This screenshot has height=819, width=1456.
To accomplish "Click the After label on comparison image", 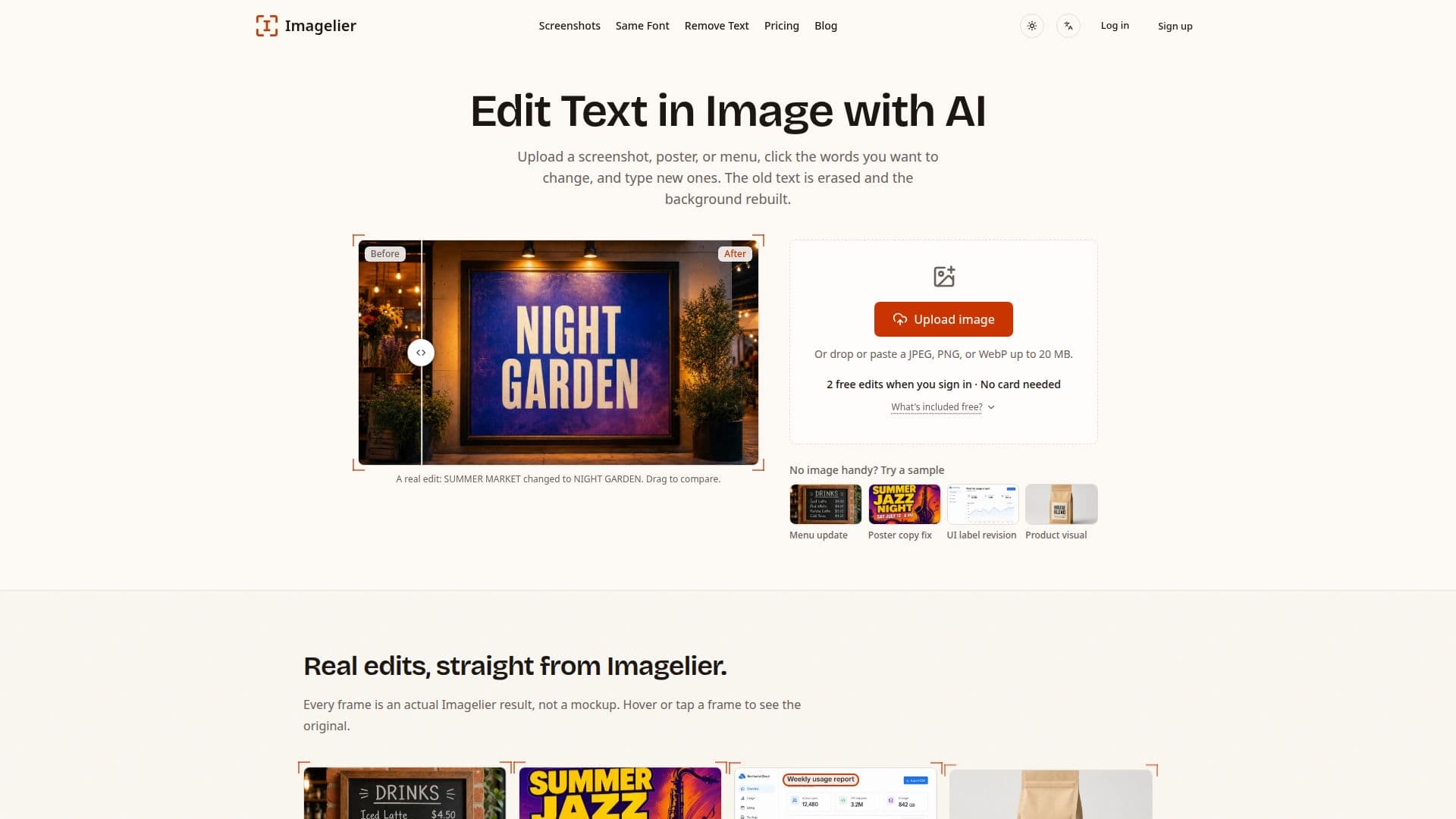I will coord(735,254).
